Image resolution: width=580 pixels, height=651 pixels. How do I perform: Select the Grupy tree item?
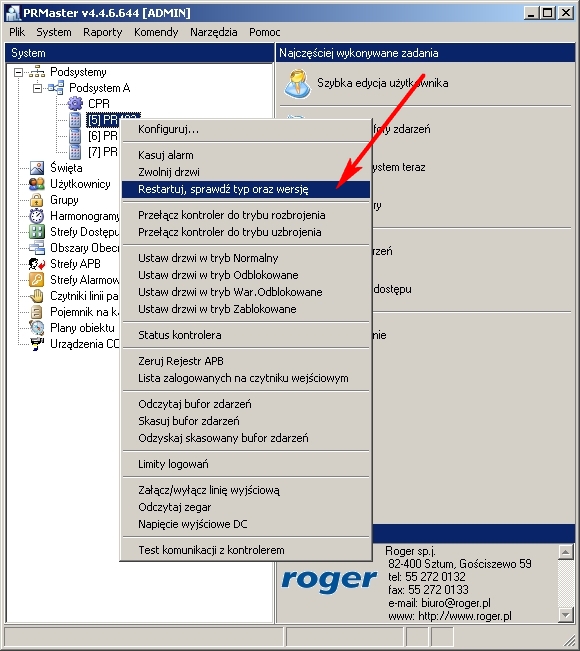[64, 200]
